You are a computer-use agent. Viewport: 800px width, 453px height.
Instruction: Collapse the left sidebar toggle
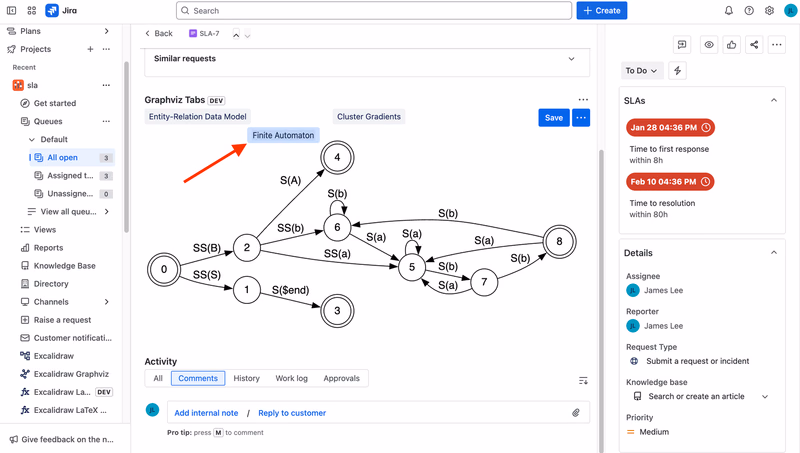[x=11, y=11]
